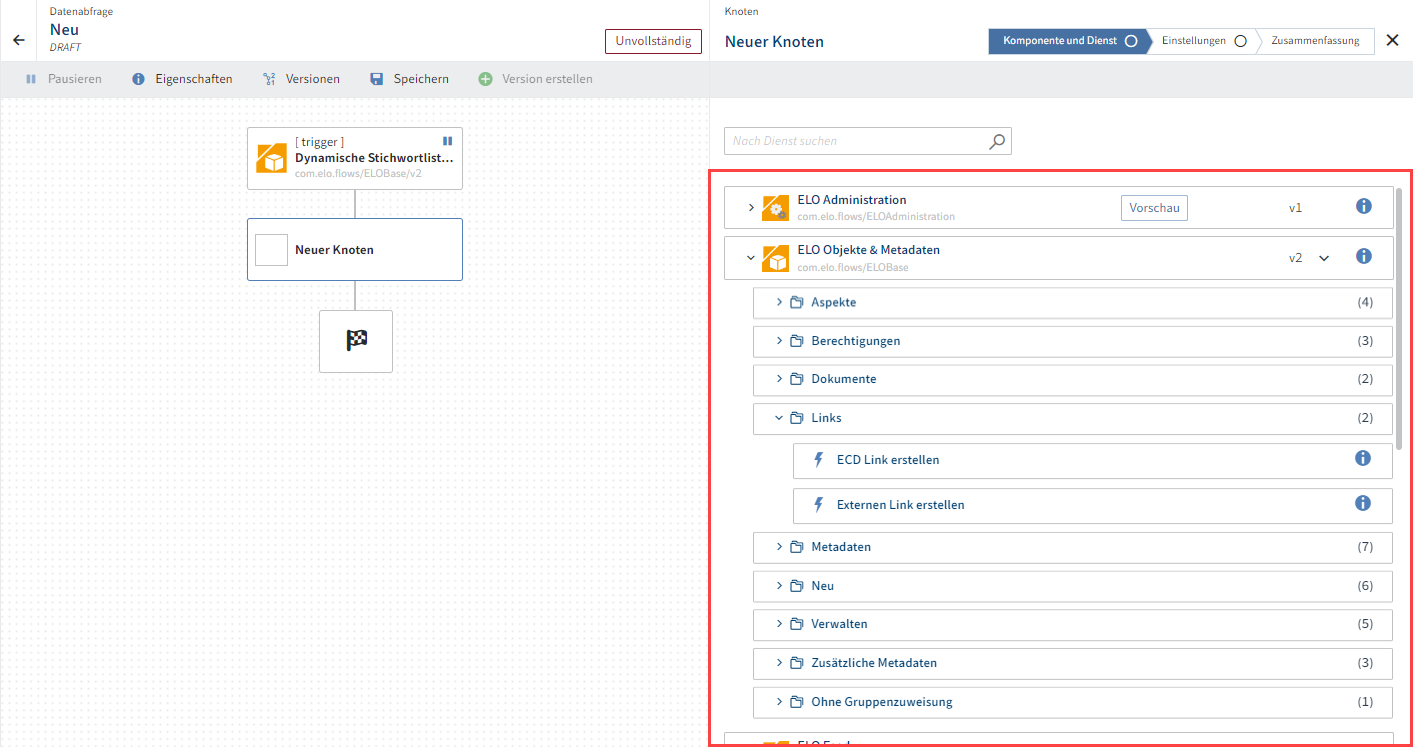The height and width of the screenshot is (747, 1413).
Task: Click the Neuer Knoten panel heading
Action: click(774, 42)
